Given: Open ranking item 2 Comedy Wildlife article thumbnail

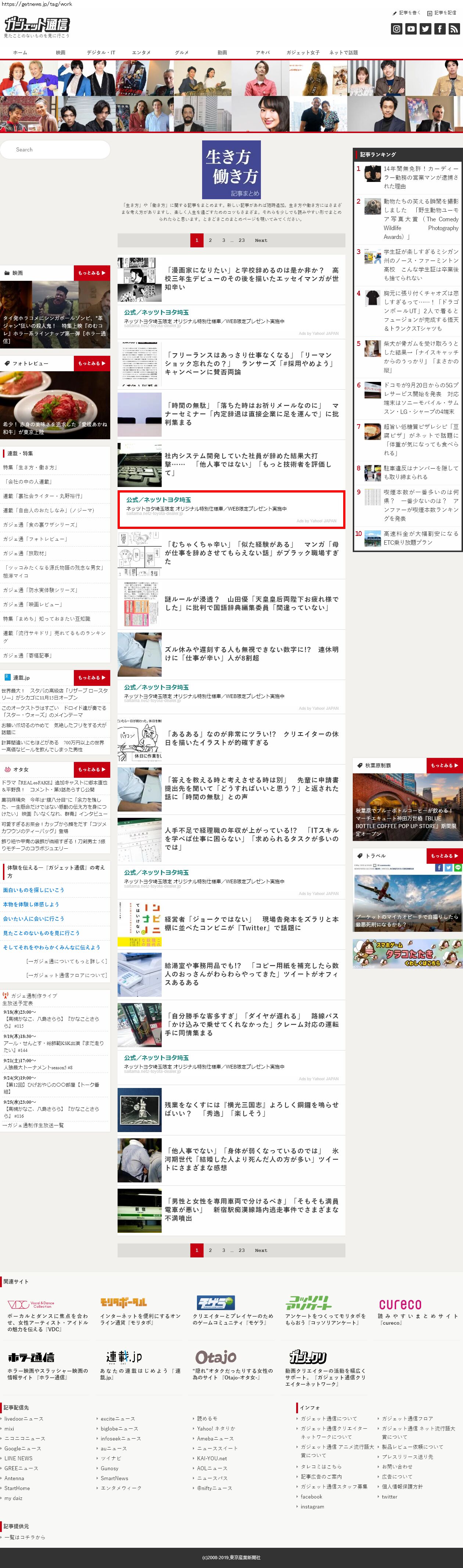Looking at the screenshot, I should pyautogui.click(x=372, y=206).
